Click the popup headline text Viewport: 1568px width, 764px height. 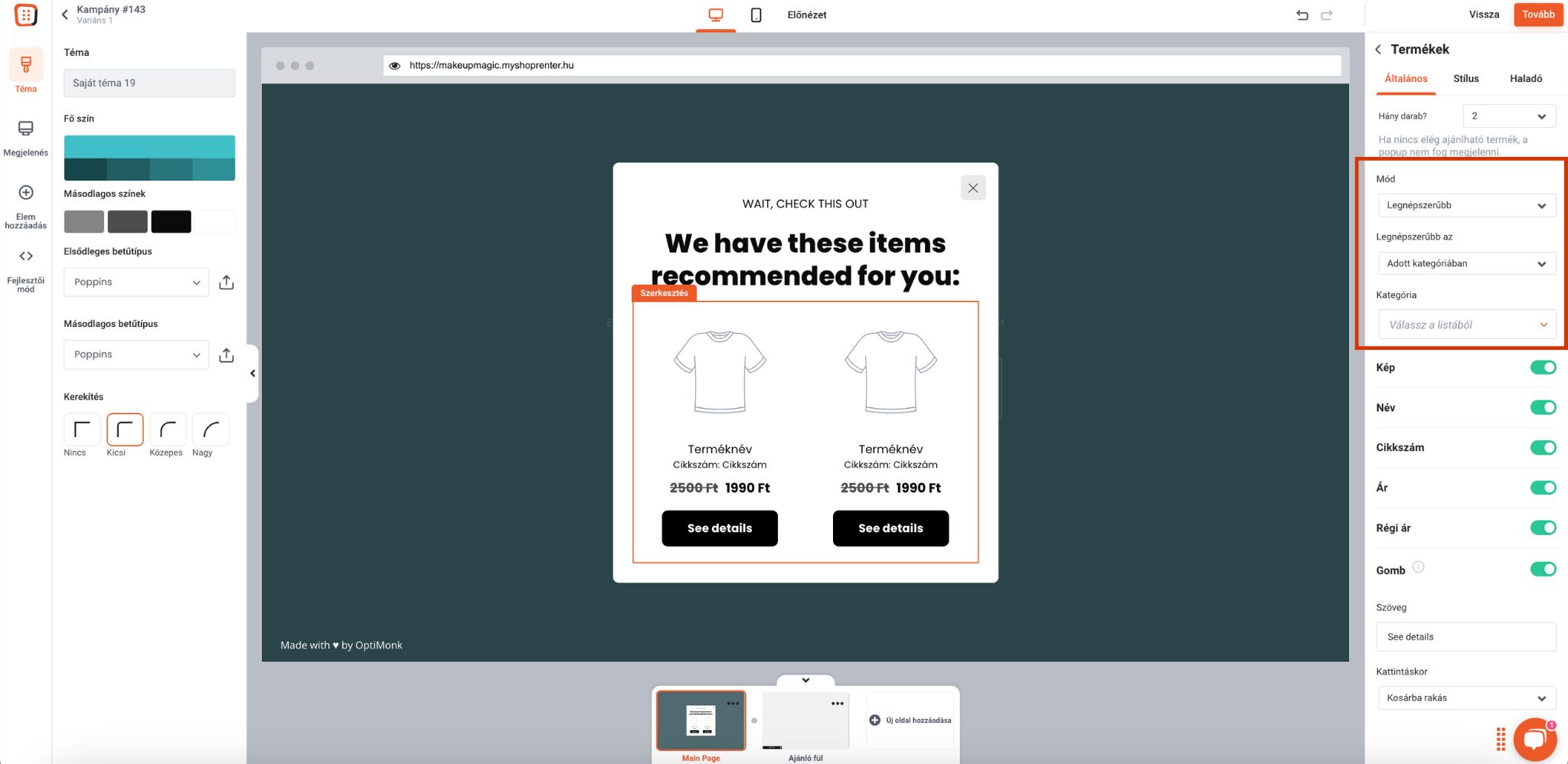(805, 259)
